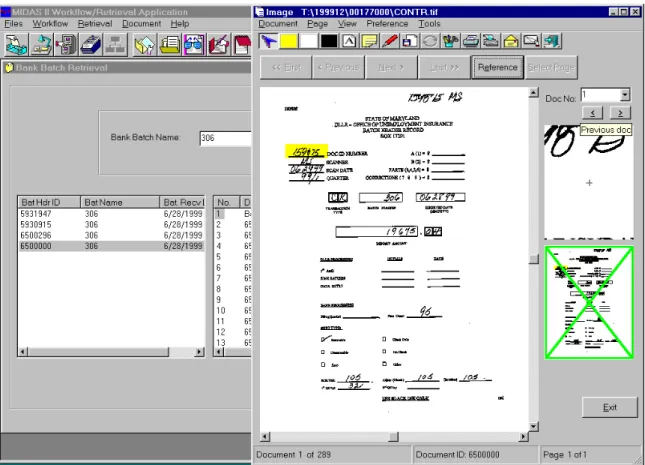Click the green-crossed page thumbnail
Screen dimensions: 645x465
pos(589,302)
